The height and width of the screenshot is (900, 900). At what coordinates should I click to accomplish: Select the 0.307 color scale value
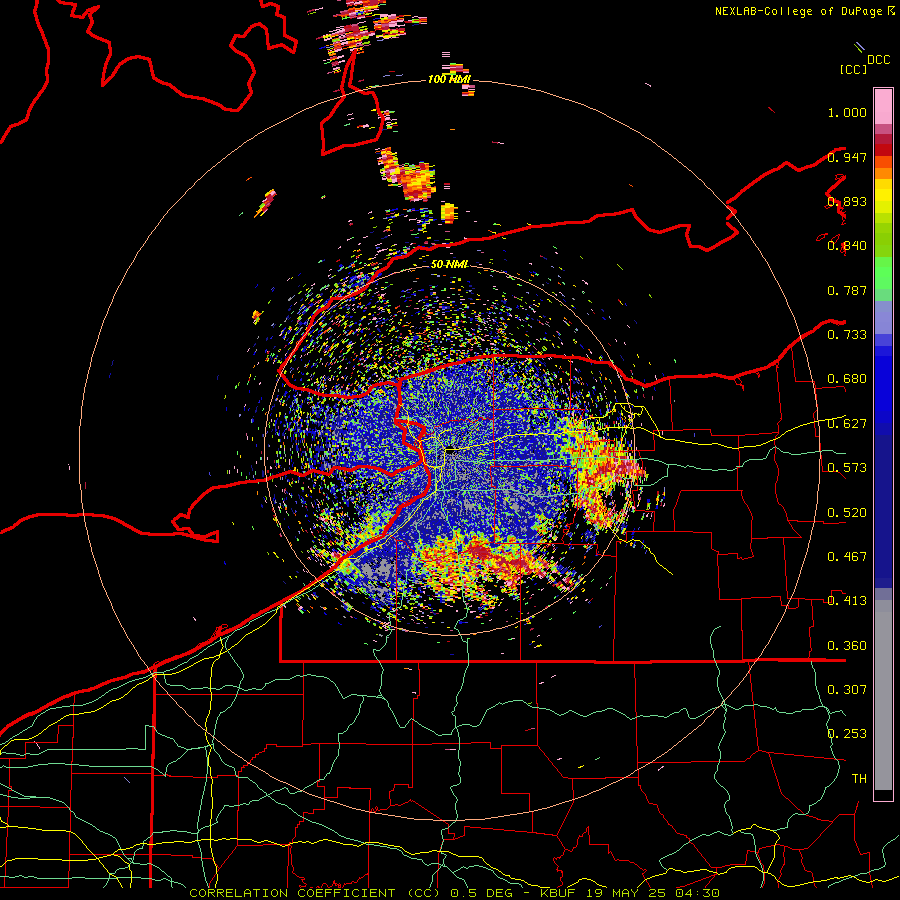coord(847,690)
